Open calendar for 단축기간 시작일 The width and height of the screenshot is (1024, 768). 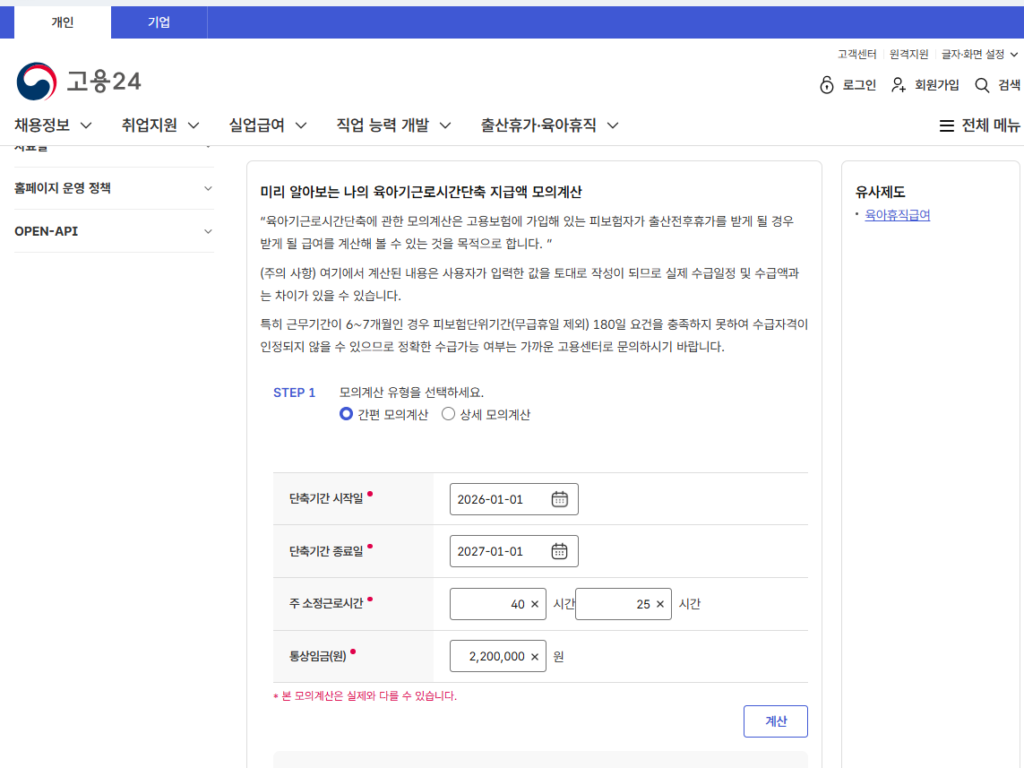pyautogui.click(x=560, y=499)
